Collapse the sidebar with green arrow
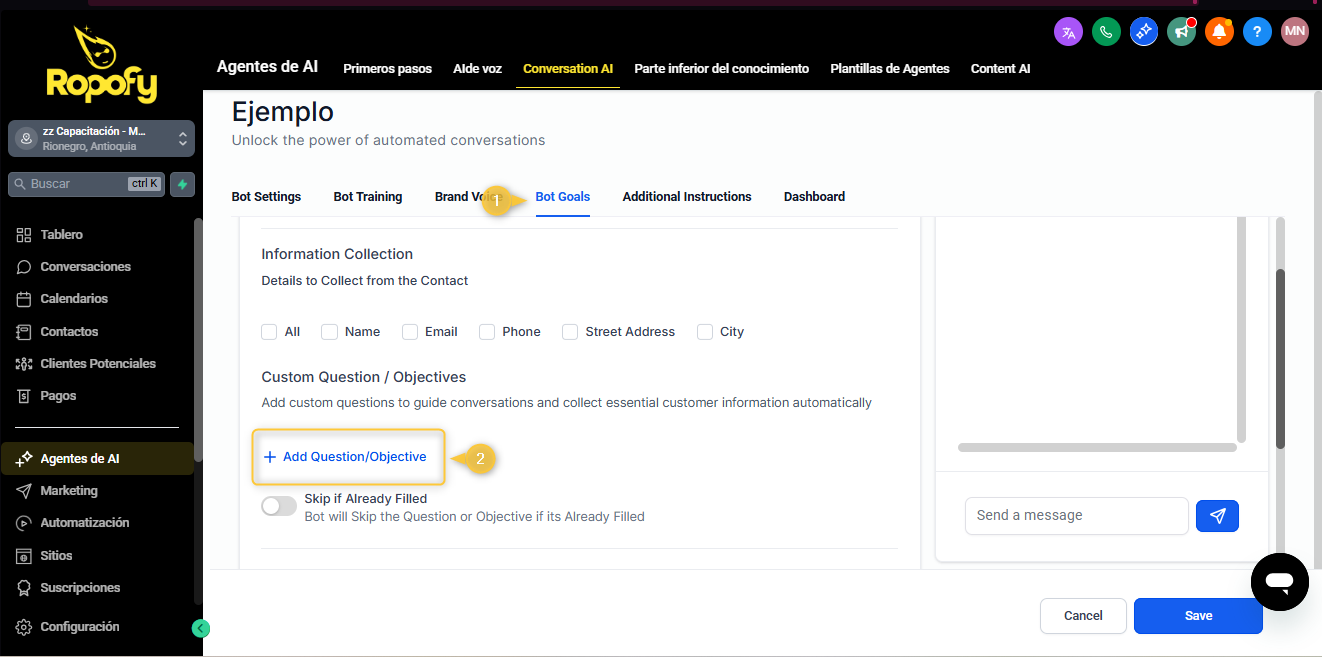The image size is (1322, 657). point(201,628)
